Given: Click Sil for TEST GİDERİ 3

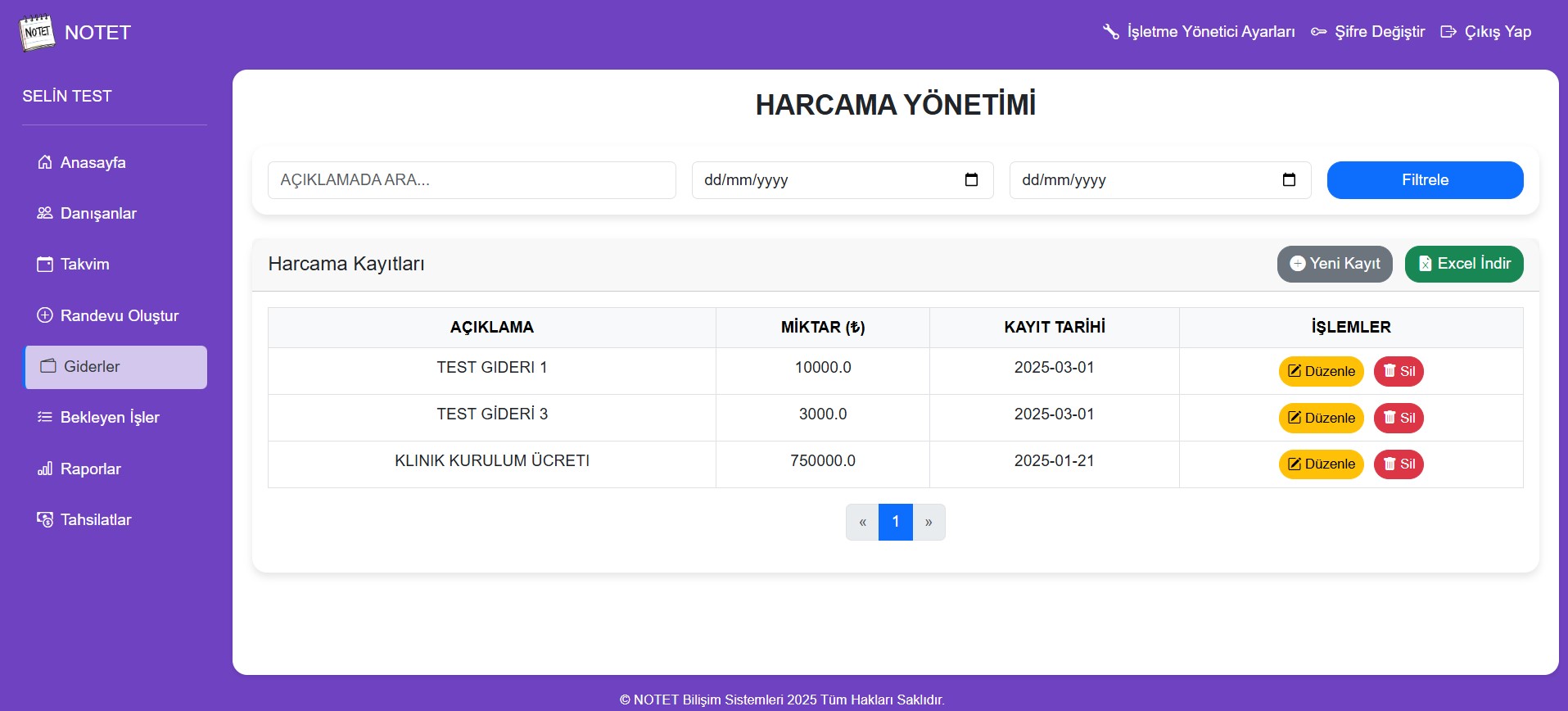Looking at the screenshot, I should pyautogui.click(x=1399, y=418).
